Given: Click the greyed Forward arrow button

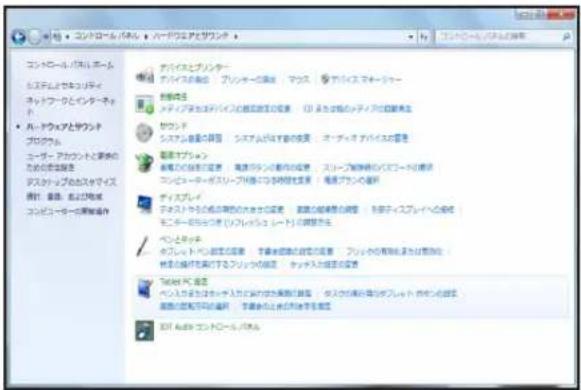Looking at the screenshot, I should click(34, 37).
